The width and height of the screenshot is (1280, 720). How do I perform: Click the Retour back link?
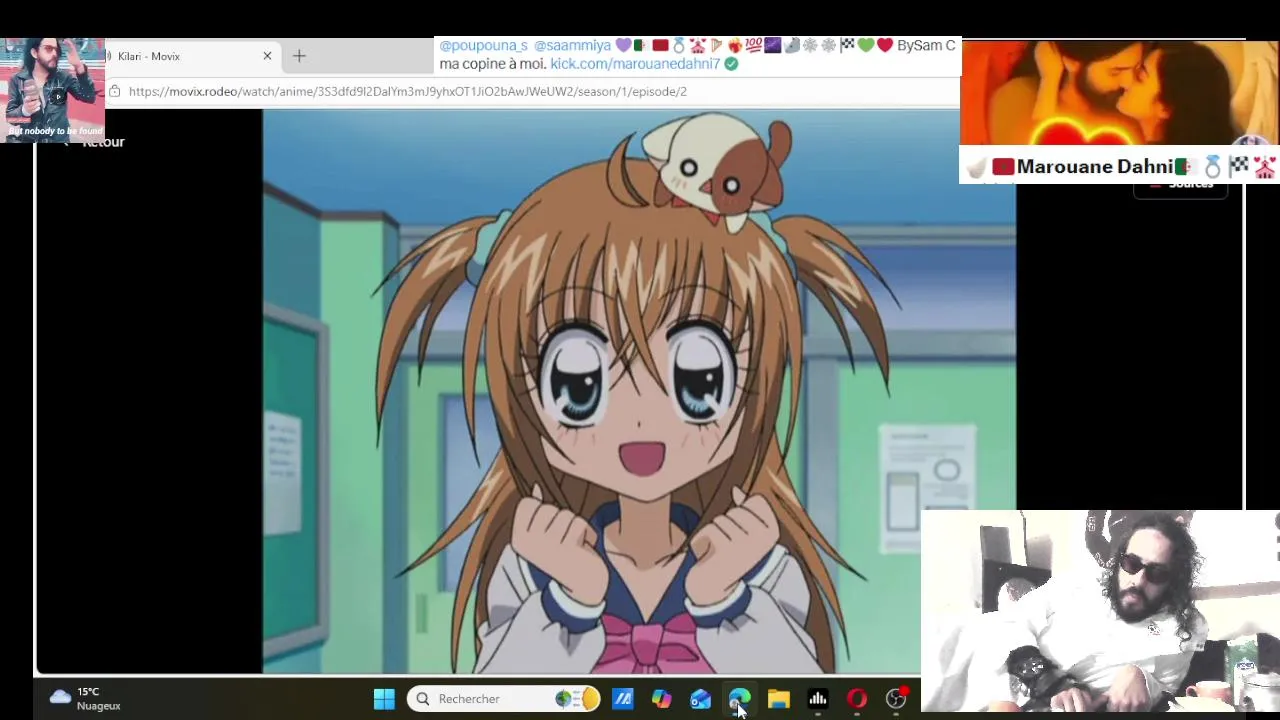tap(103, 142)
